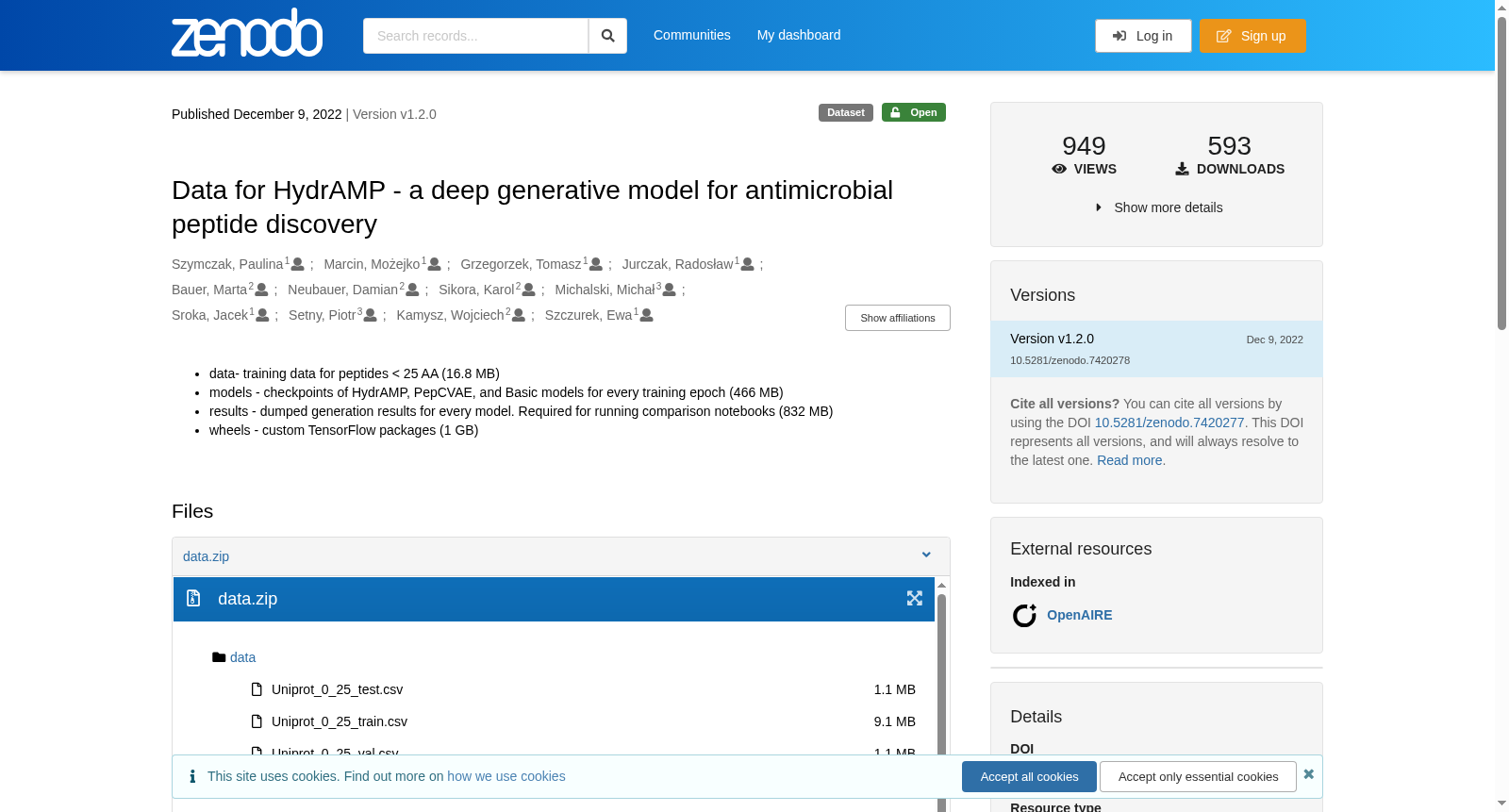The width and height of the screenshot is (1509, 812).
Task: Click the fullscreen icon in data.zip preview
Action: tap(914, 599)
